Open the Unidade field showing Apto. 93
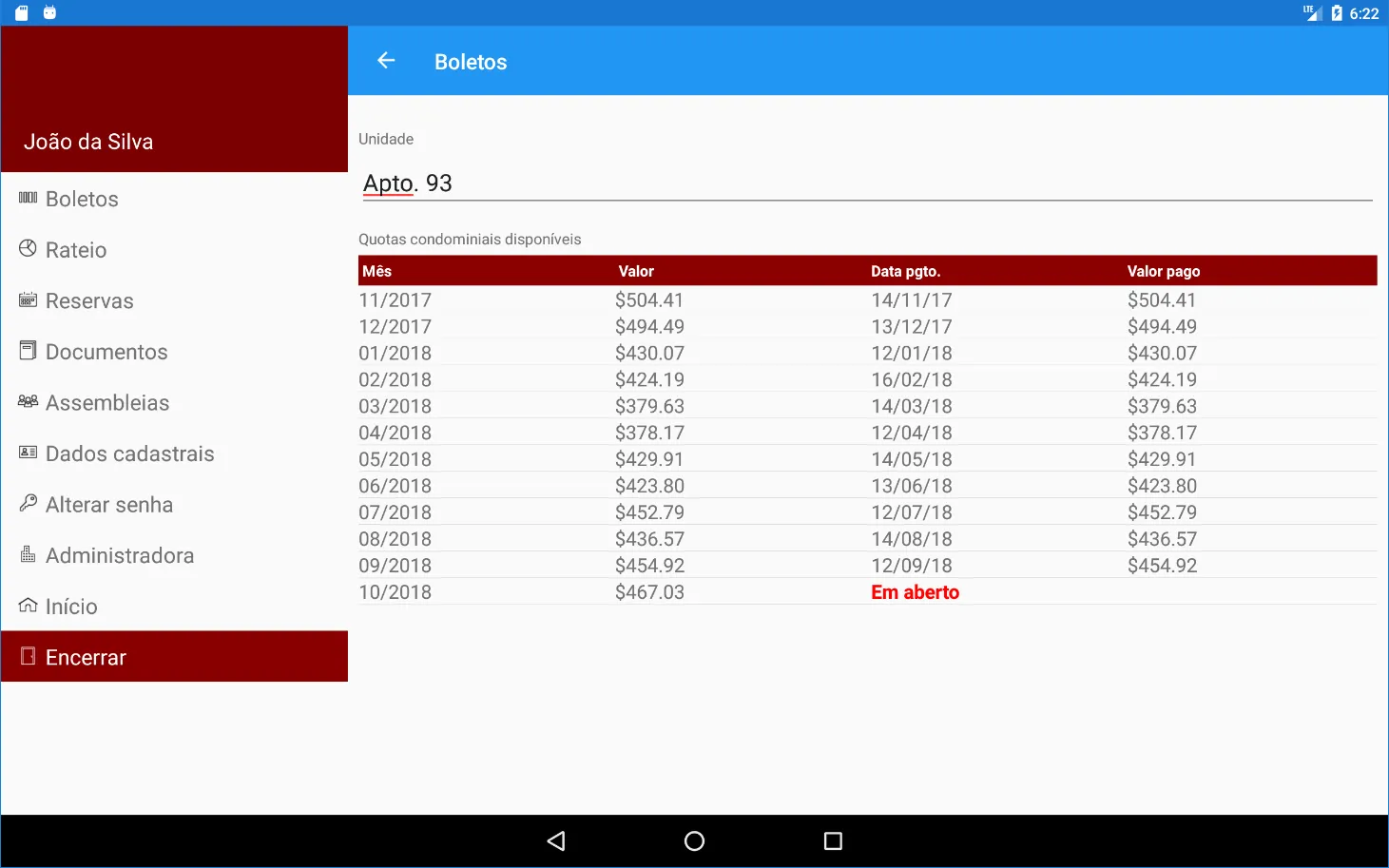1389x868 pixels. tap(867, 183)
